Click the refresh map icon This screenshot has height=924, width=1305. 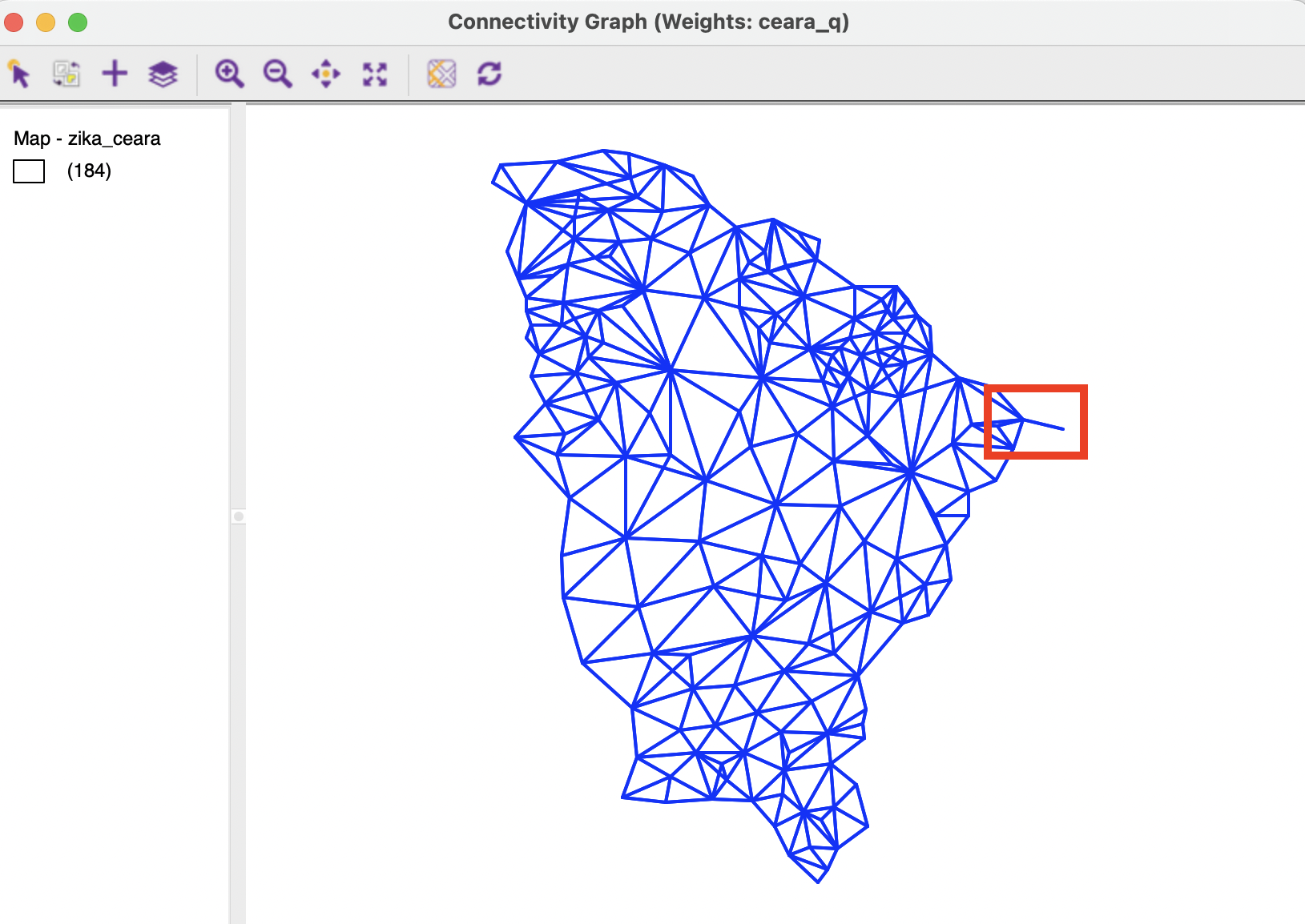coord(489,74)
